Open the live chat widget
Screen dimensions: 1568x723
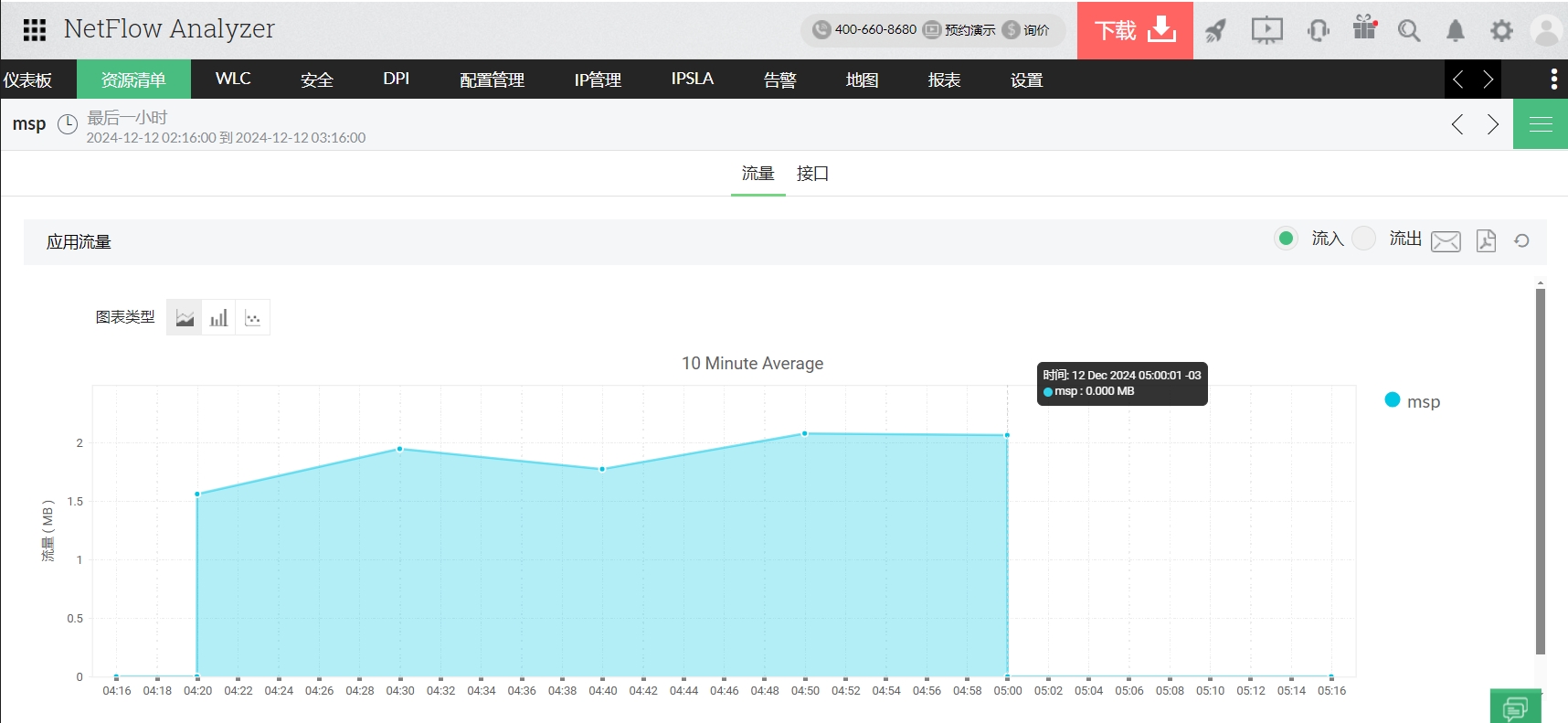coord(1515,707)
